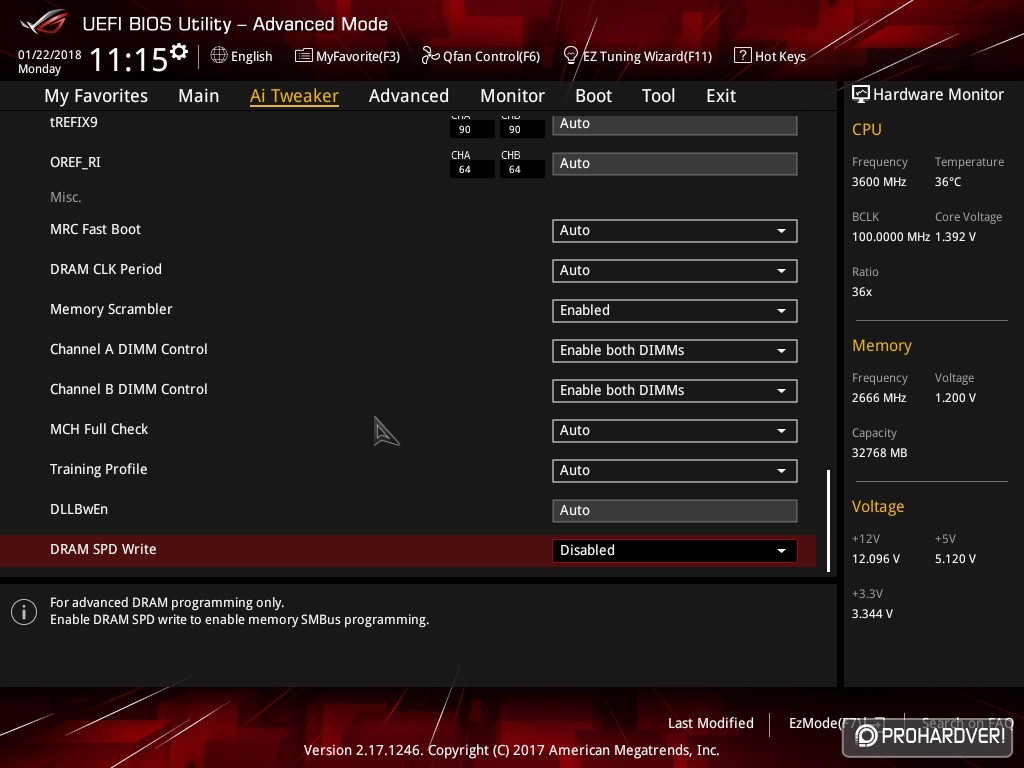Select the MCH Full Check label
This screenshot has width=1024, height=768.
[99, 429]
